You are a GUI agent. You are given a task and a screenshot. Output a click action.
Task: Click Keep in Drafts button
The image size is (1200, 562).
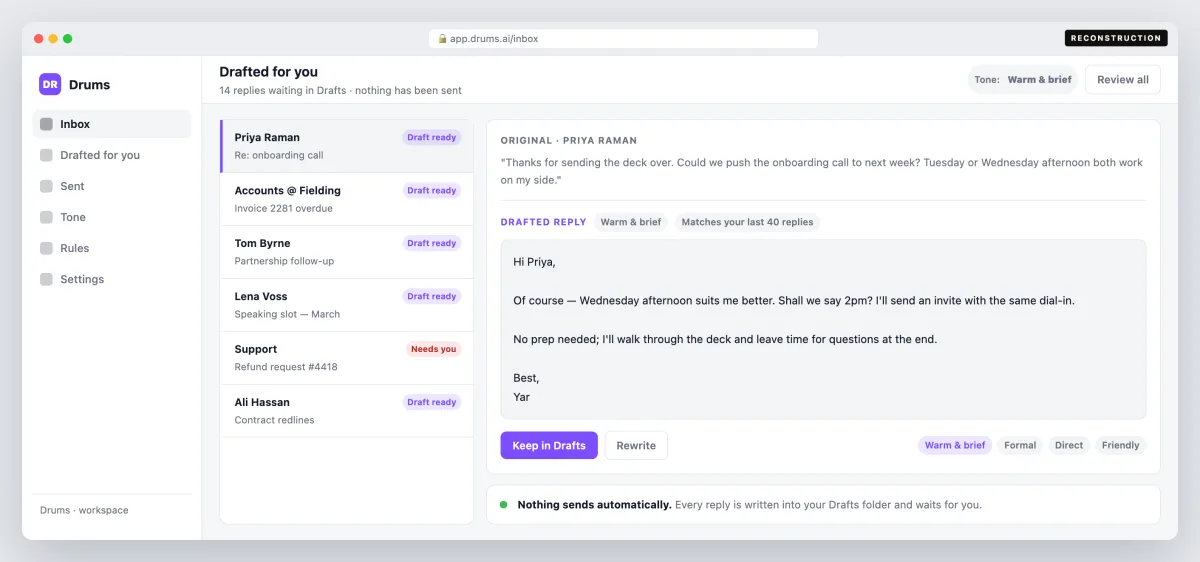(549, 446)
